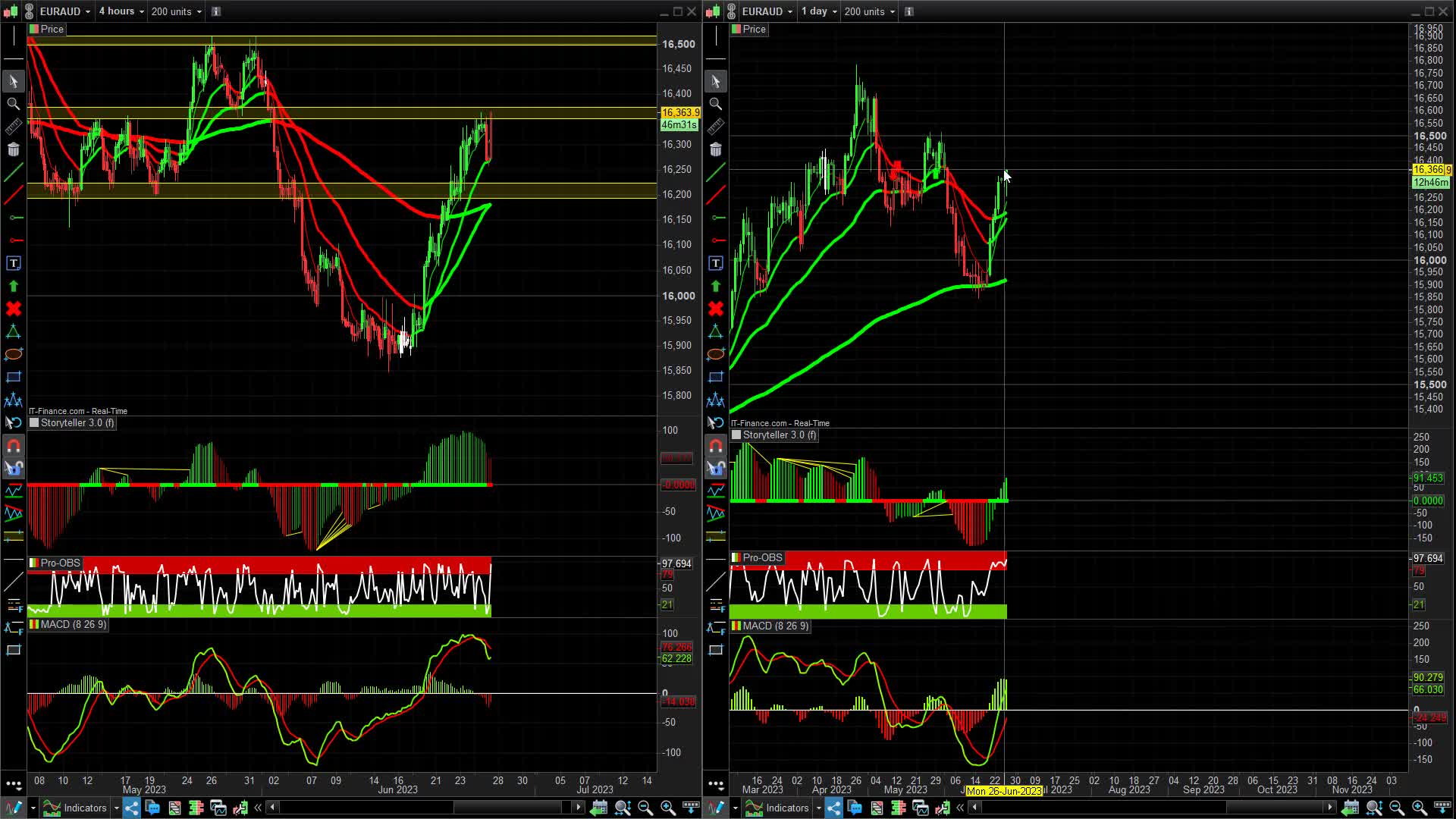
Task: Expand the 200 units dropdown in left chart
Action: coord(176,11)
